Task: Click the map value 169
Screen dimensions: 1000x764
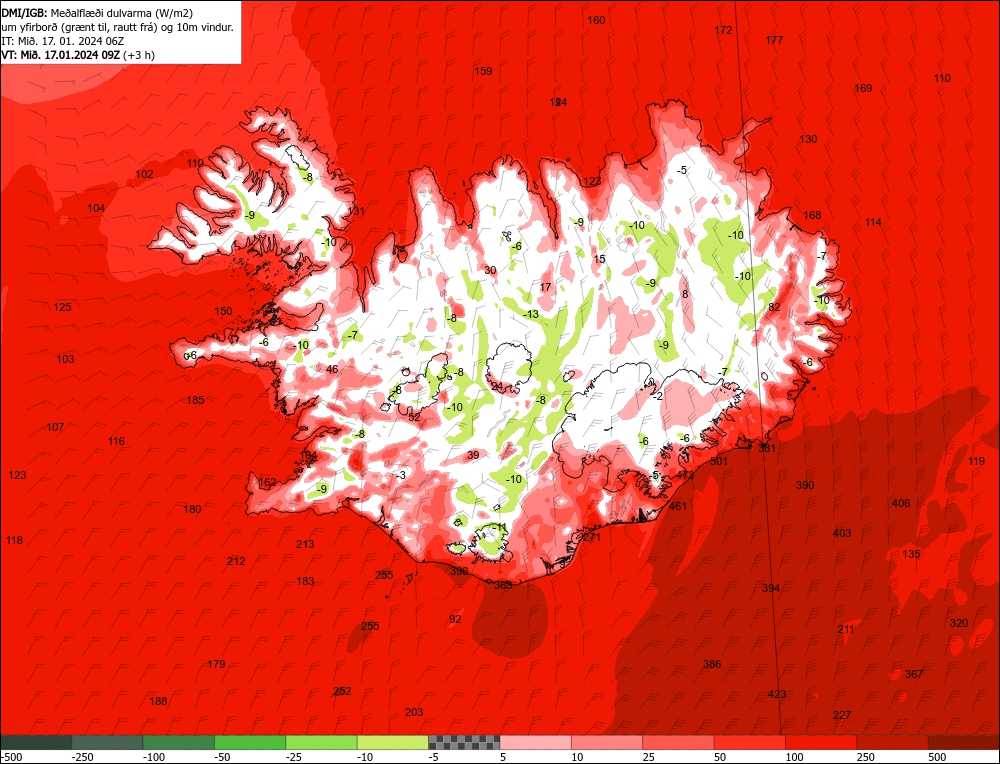Action: [x=863, y=88]
